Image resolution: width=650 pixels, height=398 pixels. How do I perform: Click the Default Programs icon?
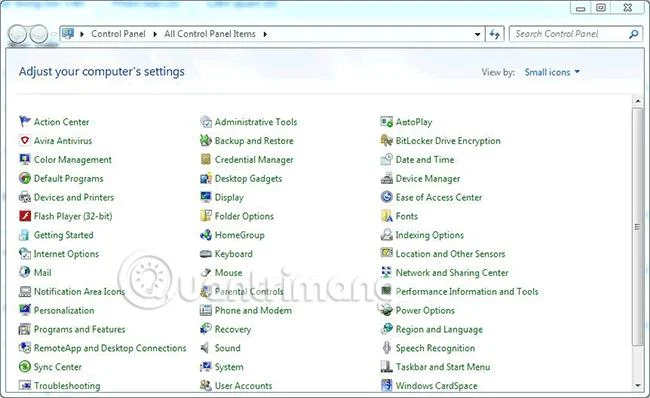point(25,178)
